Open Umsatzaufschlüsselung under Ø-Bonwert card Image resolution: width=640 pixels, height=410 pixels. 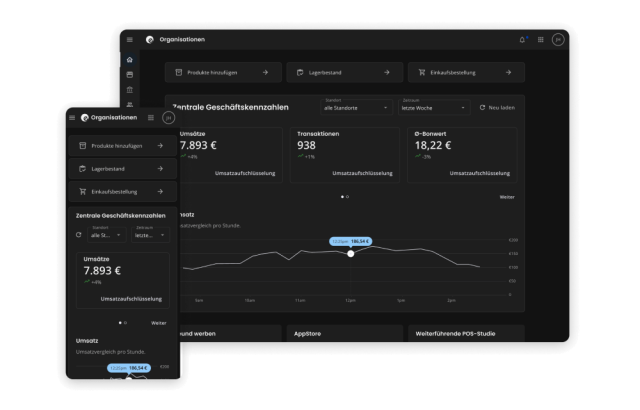[x=480, y=173]
